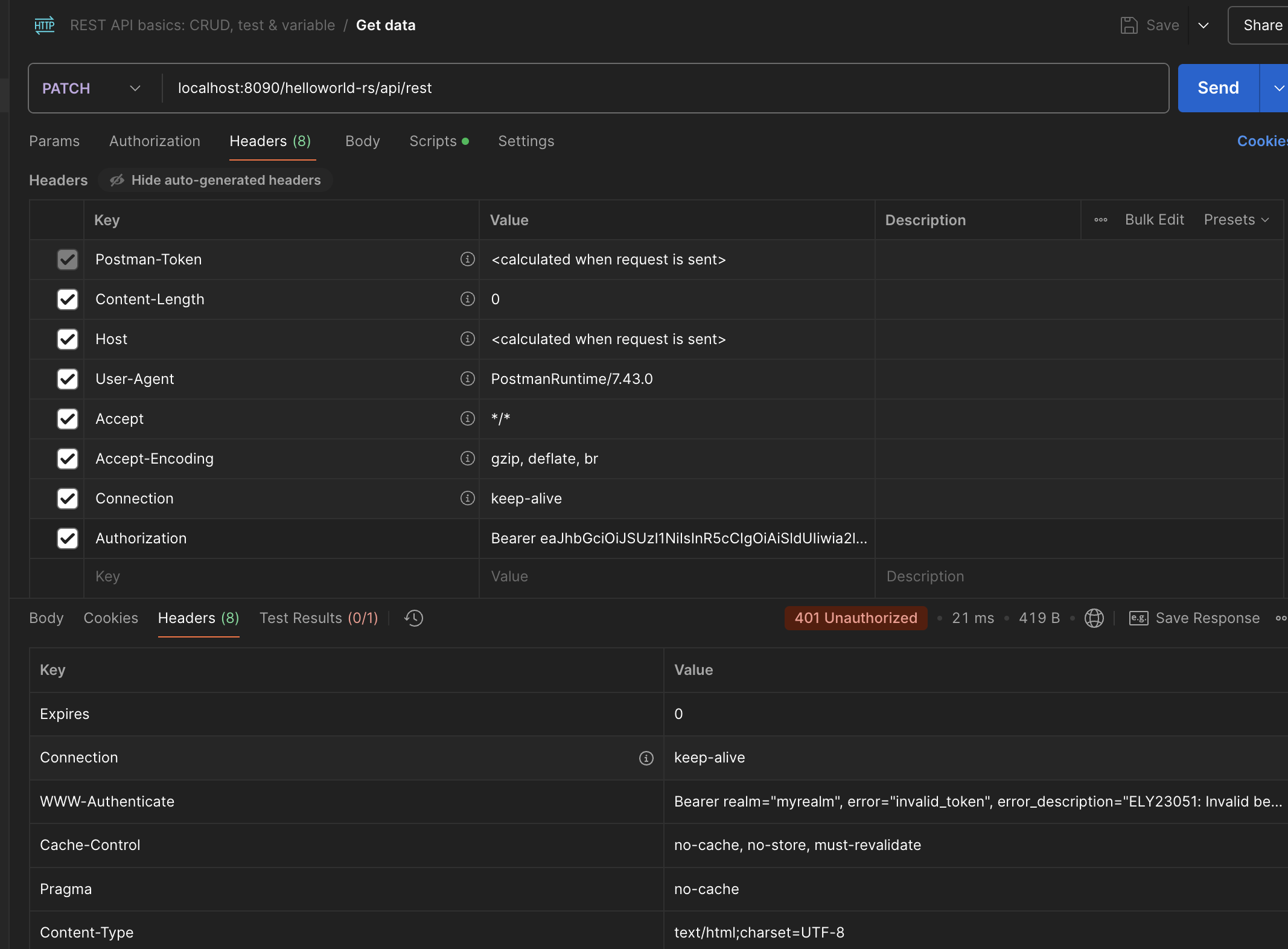Click the HTTP request type icon
Image resolution: width=1288 pixels, height=949 pixels.
[45, 25]
